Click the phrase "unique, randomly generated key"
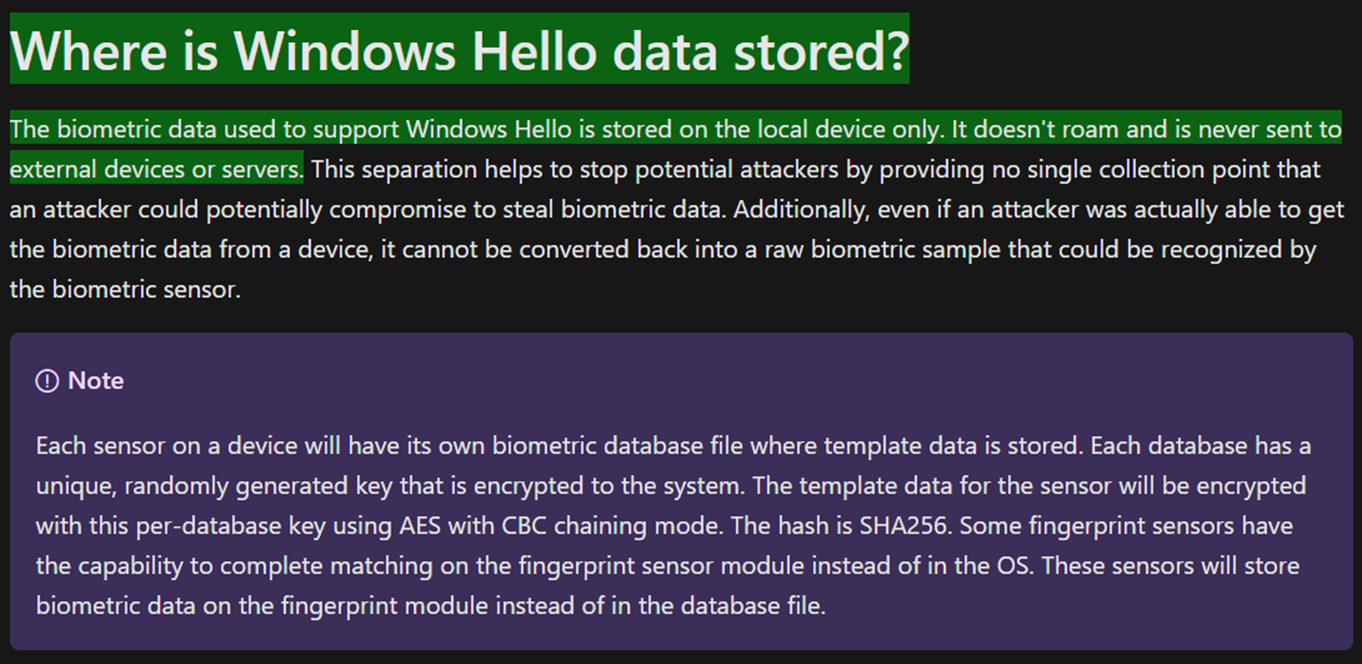The width and height of the screenshot is (1362, 664). click(189, 486)
